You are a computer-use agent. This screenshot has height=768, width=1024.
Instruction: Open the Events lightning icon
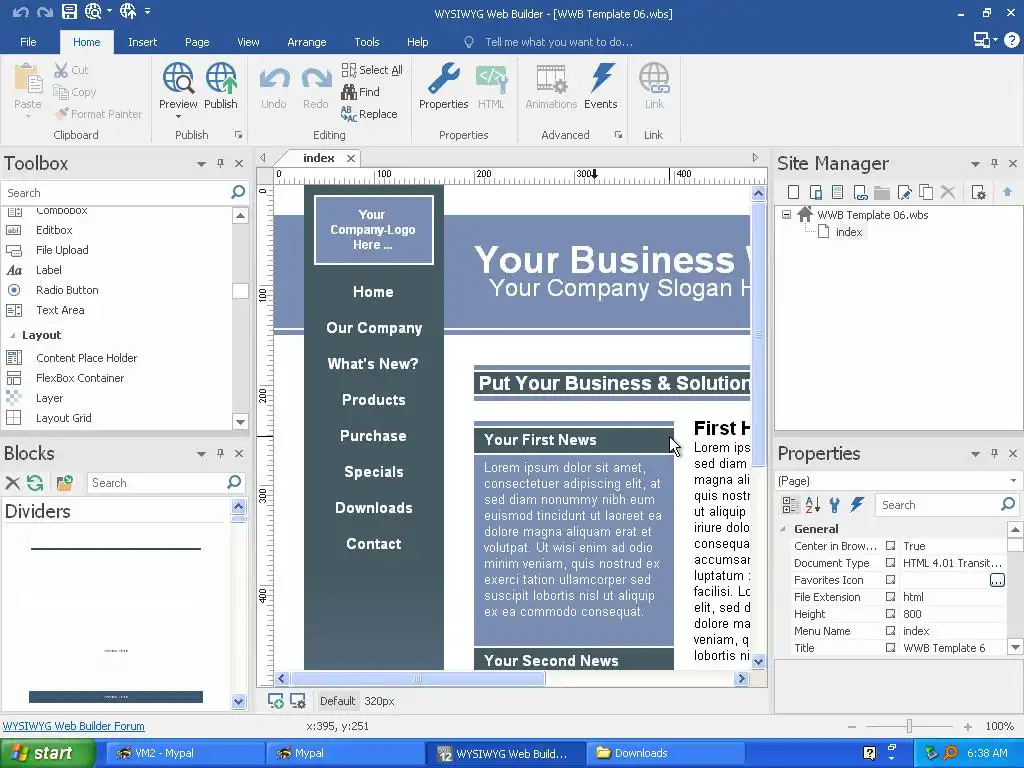click(601, 79)
